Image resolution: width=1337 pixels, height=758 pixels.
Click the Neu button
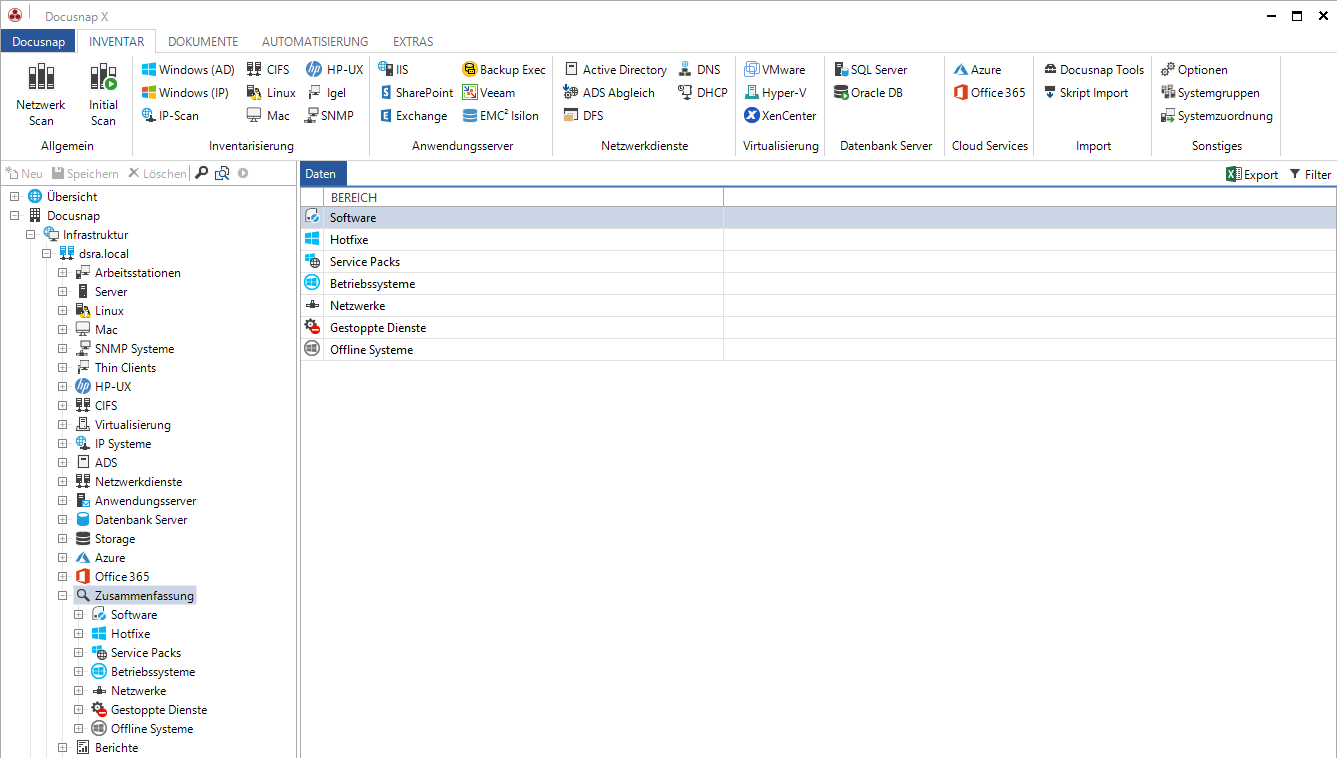[x=24, y=174]
